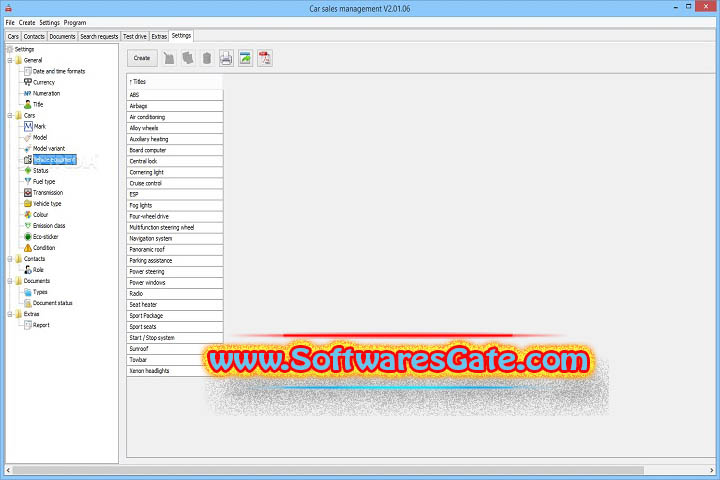Select the Document status icon
The image size is (720, 480).
click(28, 303)
